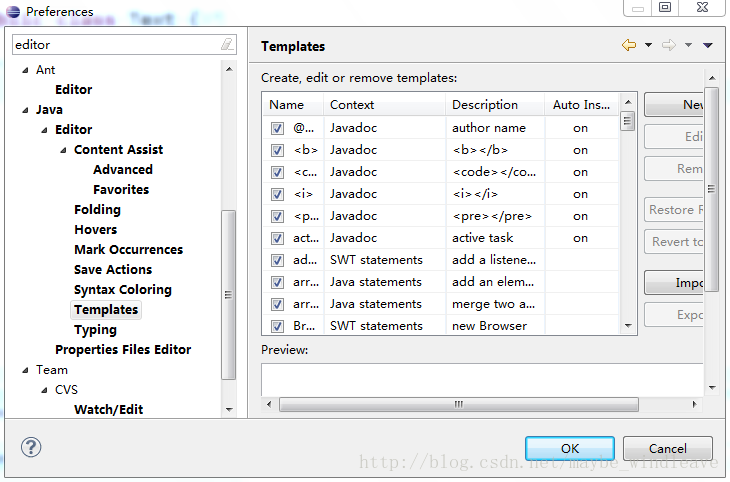The image size is (730, 482).
Task: Click the forward navigation arrow icon
Action: (669, 45)
